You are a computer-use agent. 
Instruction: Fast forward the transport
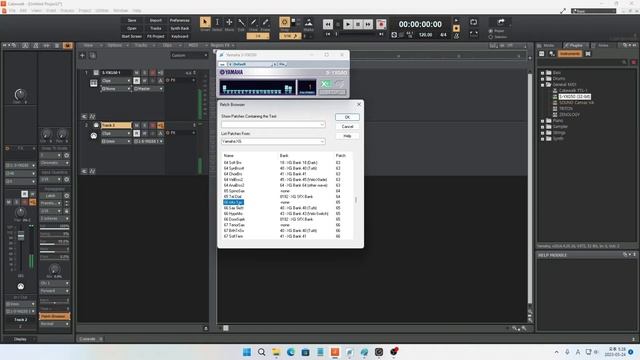coord(368,24)
